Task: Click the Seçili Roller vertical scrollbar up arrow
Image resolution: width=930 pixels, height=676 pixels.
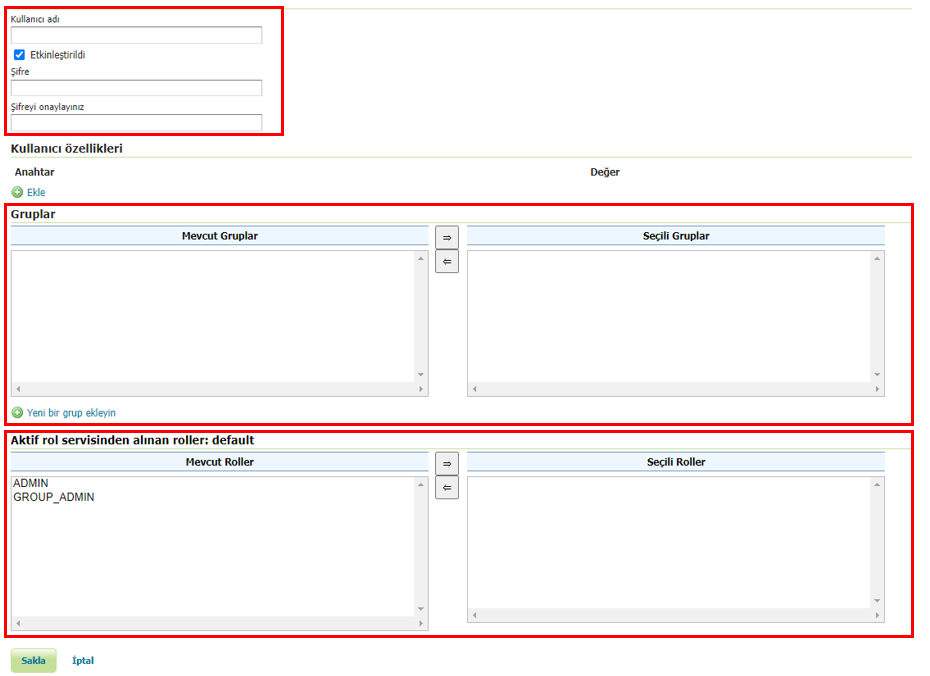Action: click(x=877, y=485)
